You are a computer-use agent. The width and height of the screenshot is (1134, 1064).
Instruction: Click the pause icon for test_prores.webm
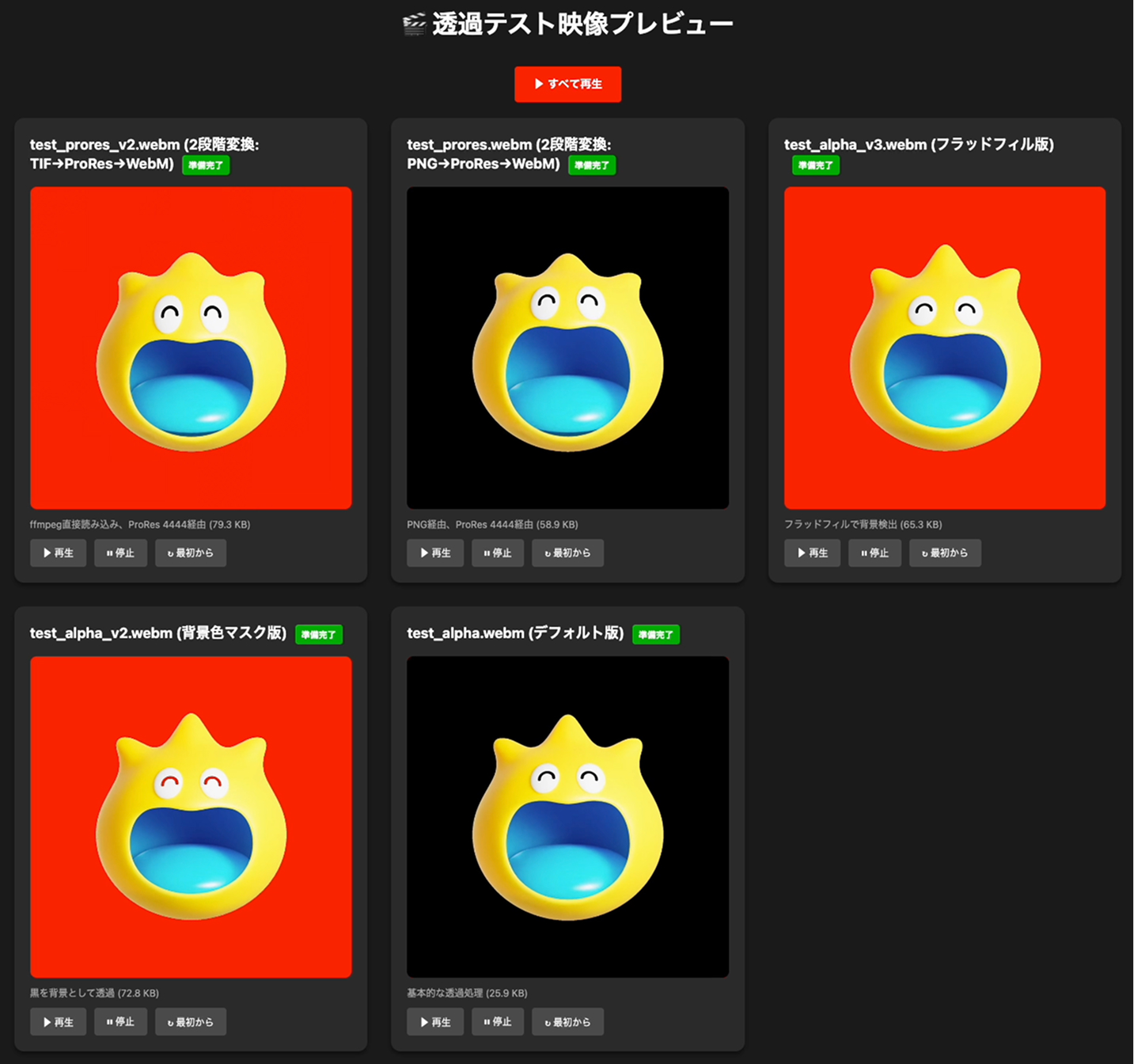pos(487,553)
